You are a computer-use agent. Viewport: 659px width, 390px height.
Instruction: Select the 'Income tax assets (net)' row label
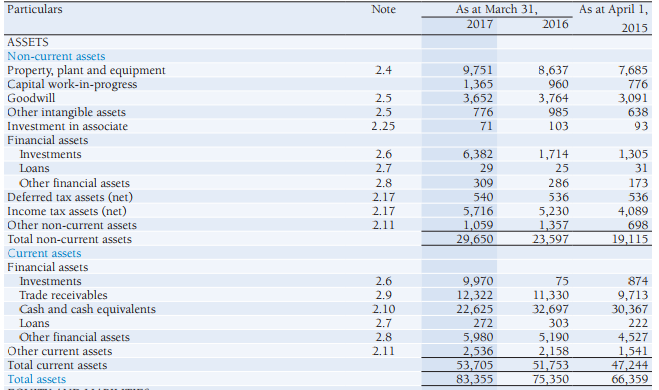pyautogui.click(x=67, y=211)
